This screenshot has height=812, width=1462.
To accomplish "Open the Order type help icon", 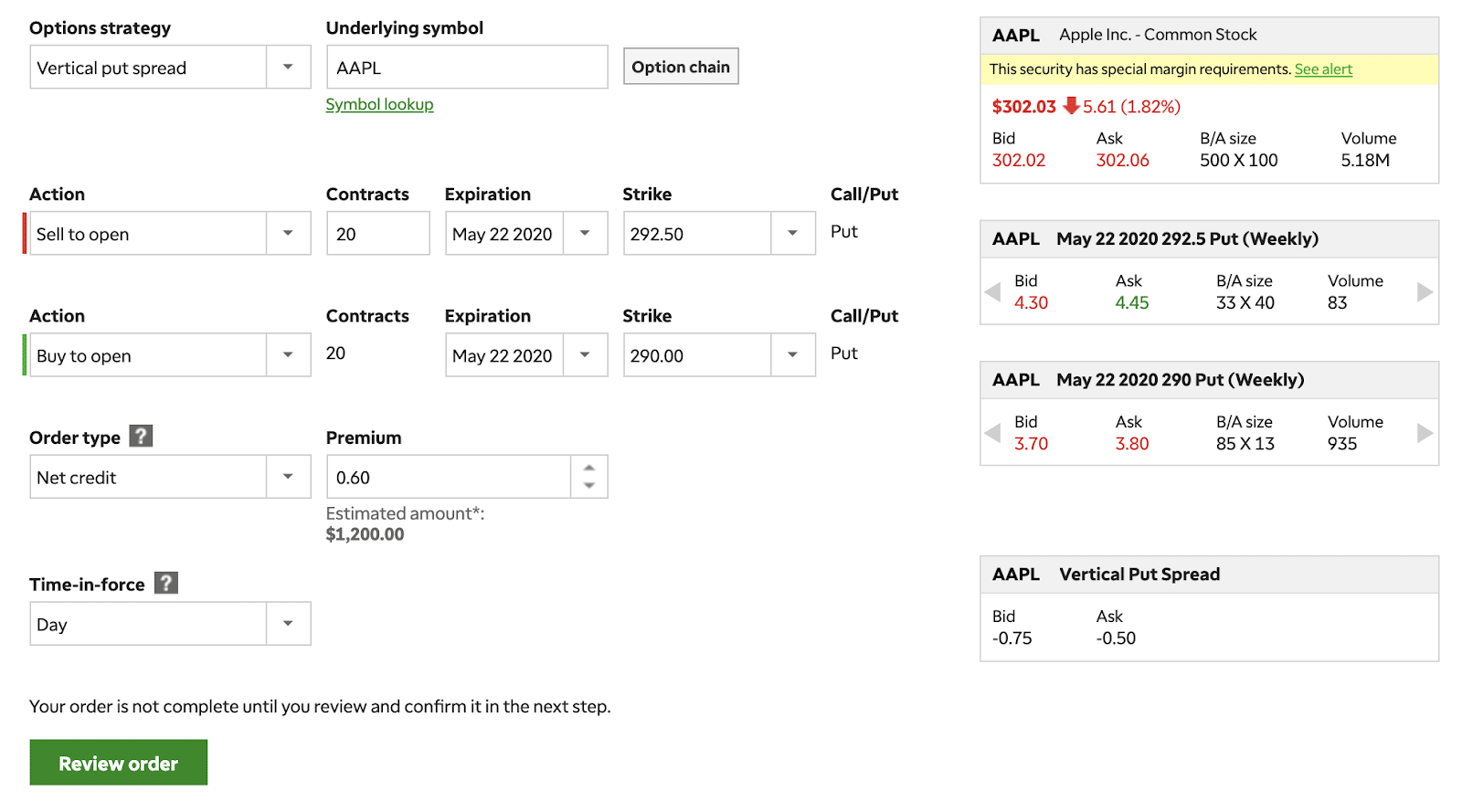I will (141, 436).
